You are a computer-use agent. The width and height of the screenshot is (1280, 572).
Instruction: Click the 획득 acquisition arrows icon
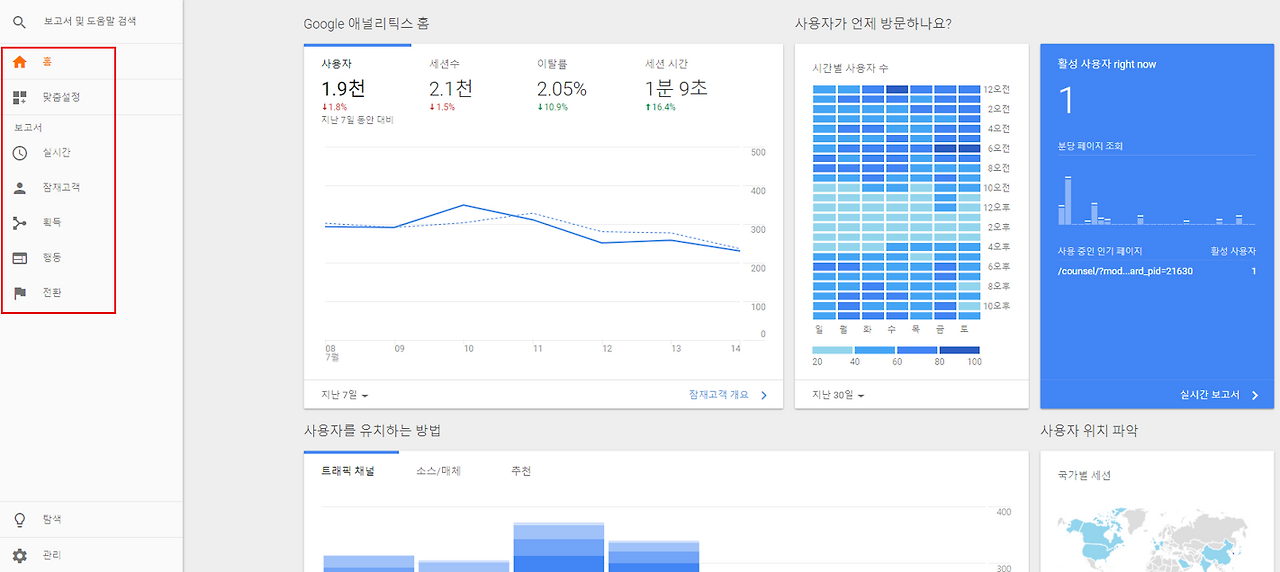(19, 223)
